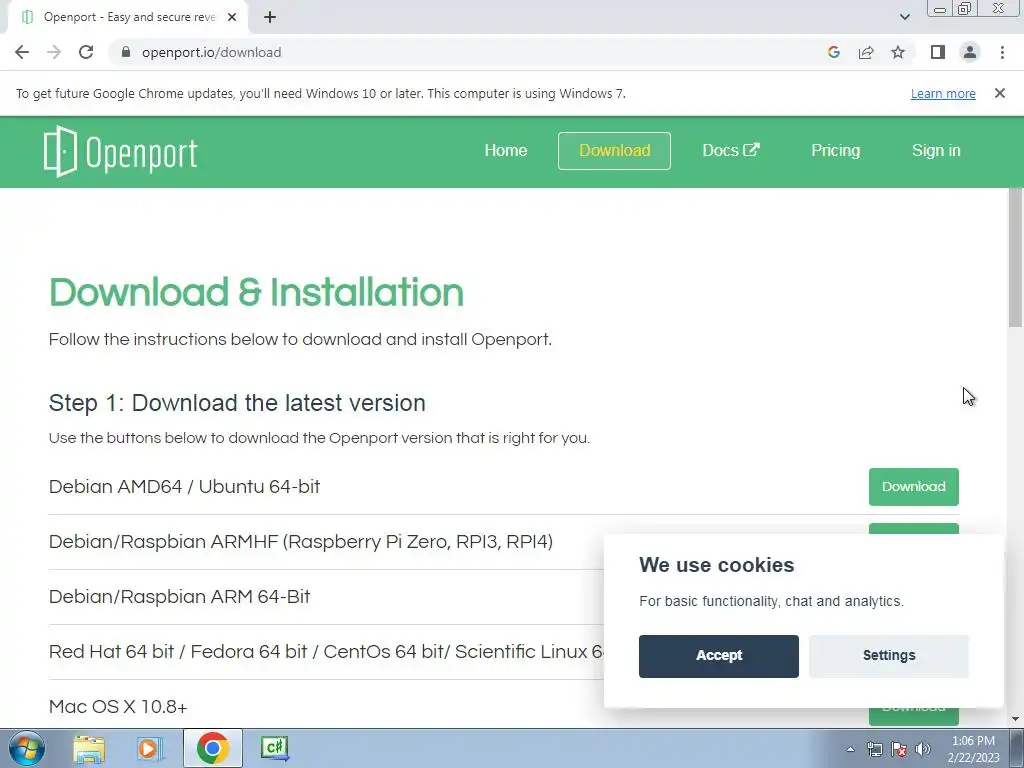This screenshot has width=1024, height=768.
Task: Go to the Home nav item
Action: point(505,151)
